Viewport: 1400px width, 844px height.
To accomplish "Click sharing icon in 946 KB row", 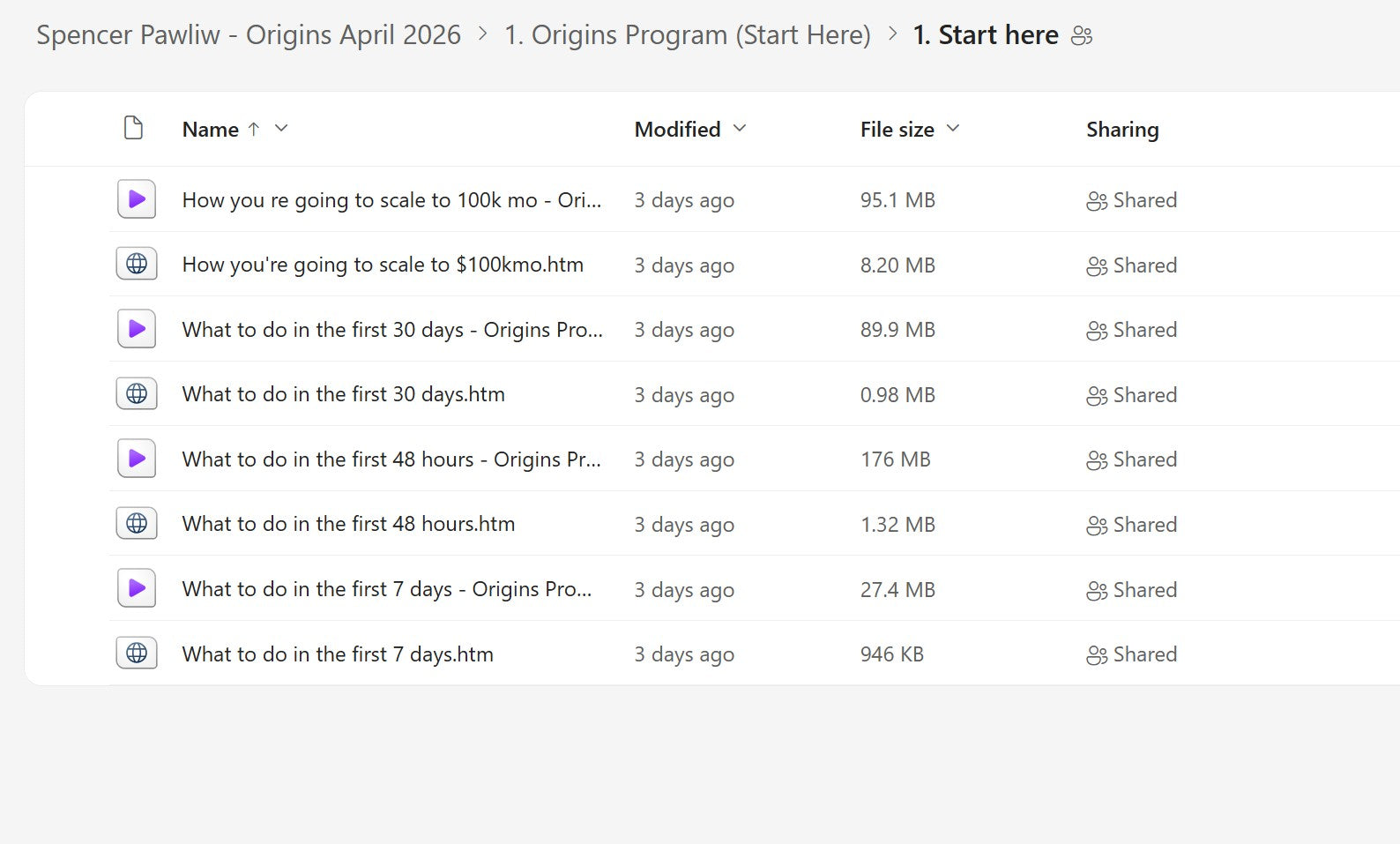I will click(1097, 655).
